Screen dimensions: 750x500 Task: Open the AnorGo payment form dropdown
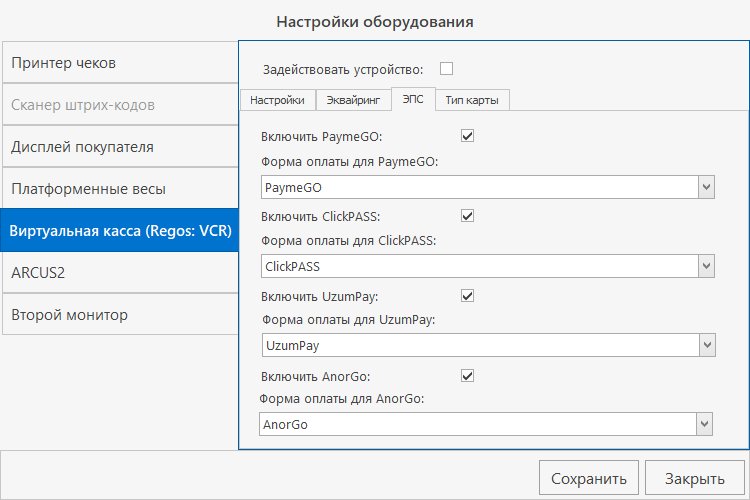704,424
